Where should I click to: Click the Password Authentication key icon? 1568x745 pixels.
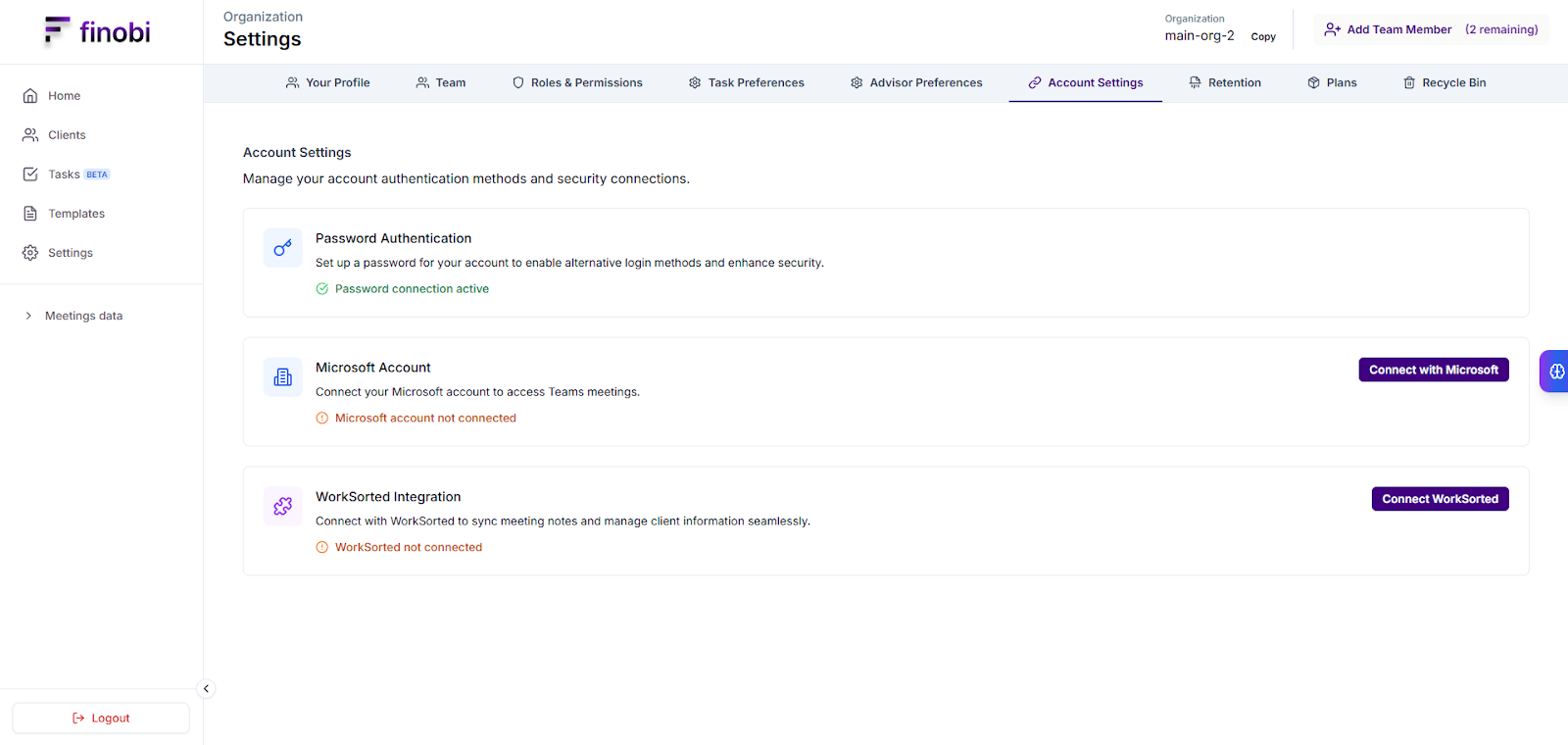coord(283,248)
